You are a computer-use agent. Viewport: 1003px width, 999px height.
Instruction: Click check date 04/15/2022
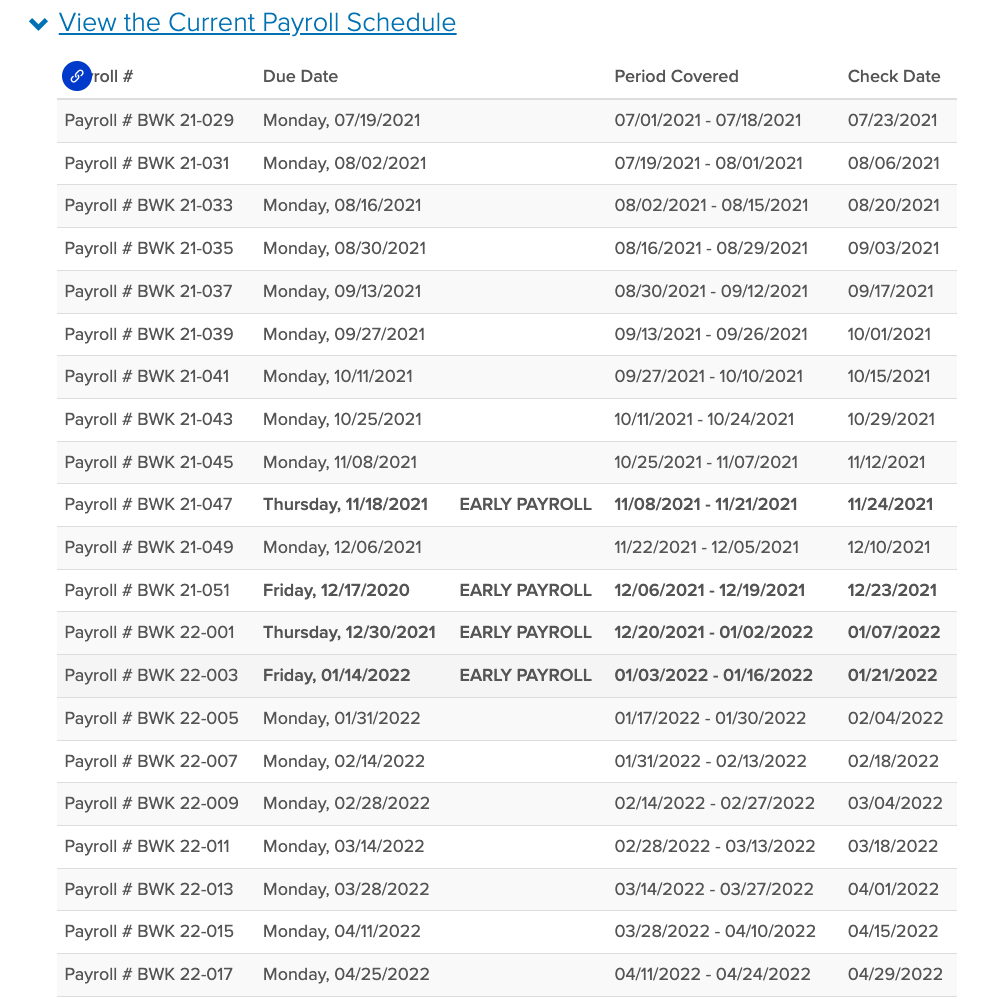point(893,931)
